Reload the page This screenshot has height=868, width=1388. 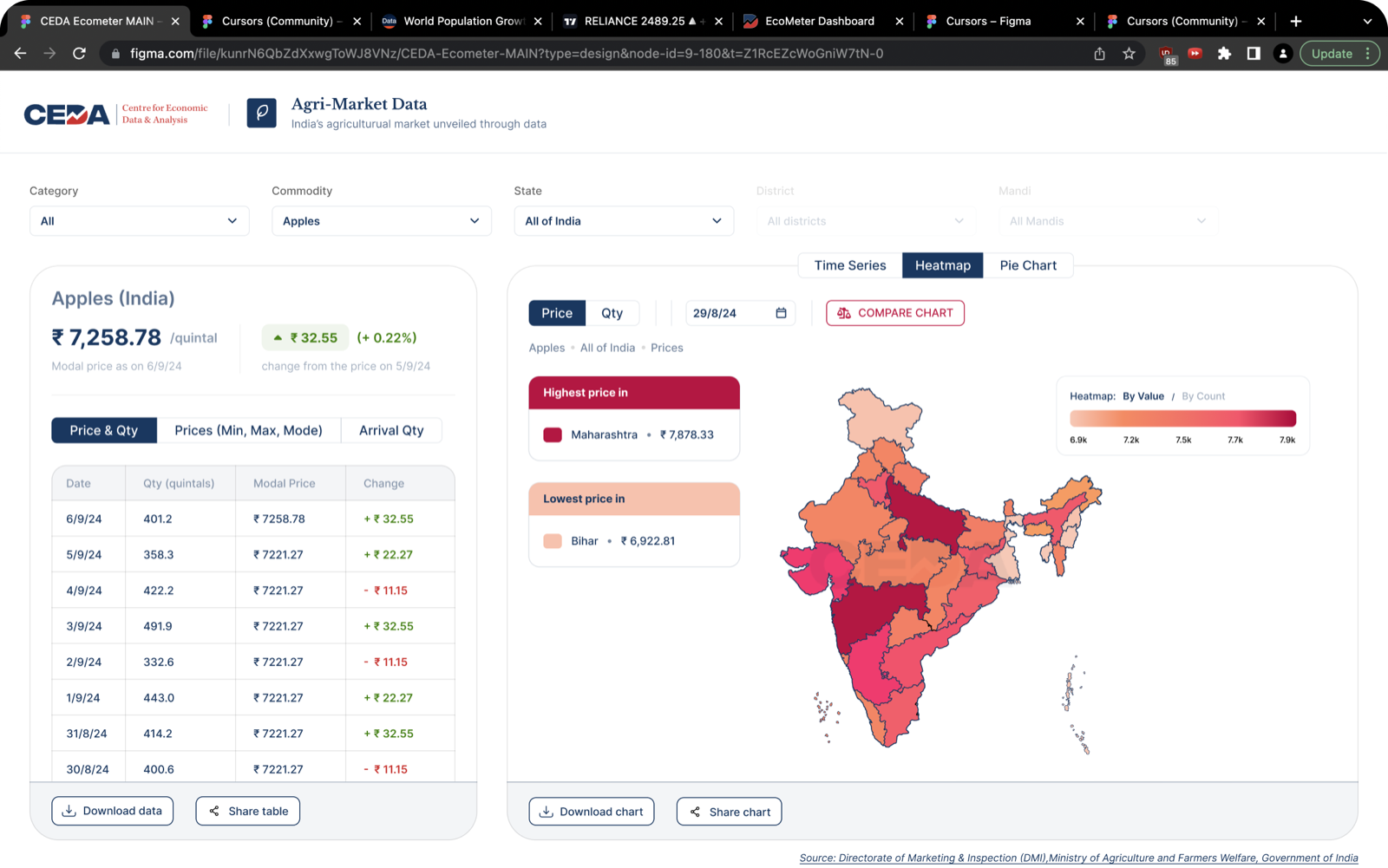tap(79, 54)
